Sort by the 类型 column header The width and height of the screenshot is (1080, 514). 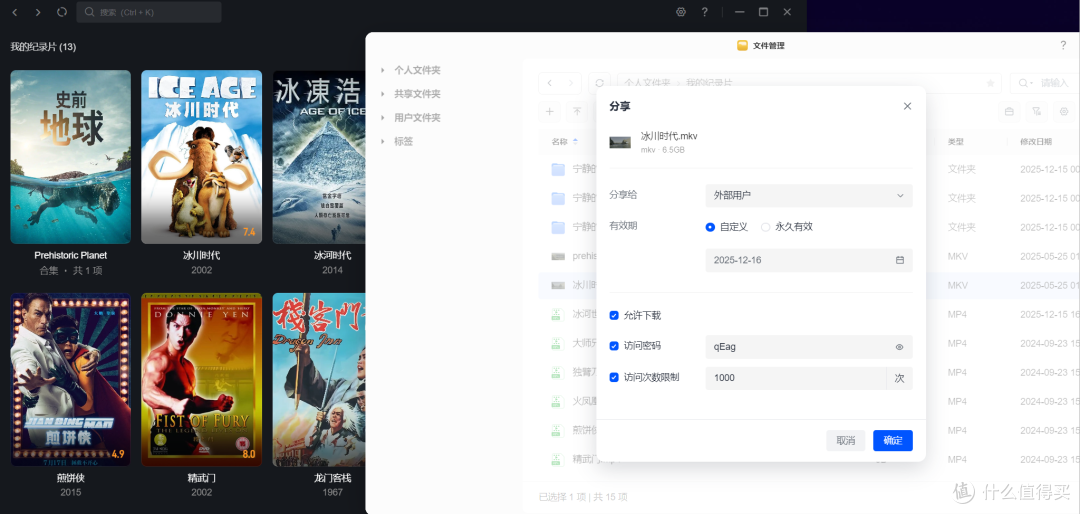(x=955, y=142)
